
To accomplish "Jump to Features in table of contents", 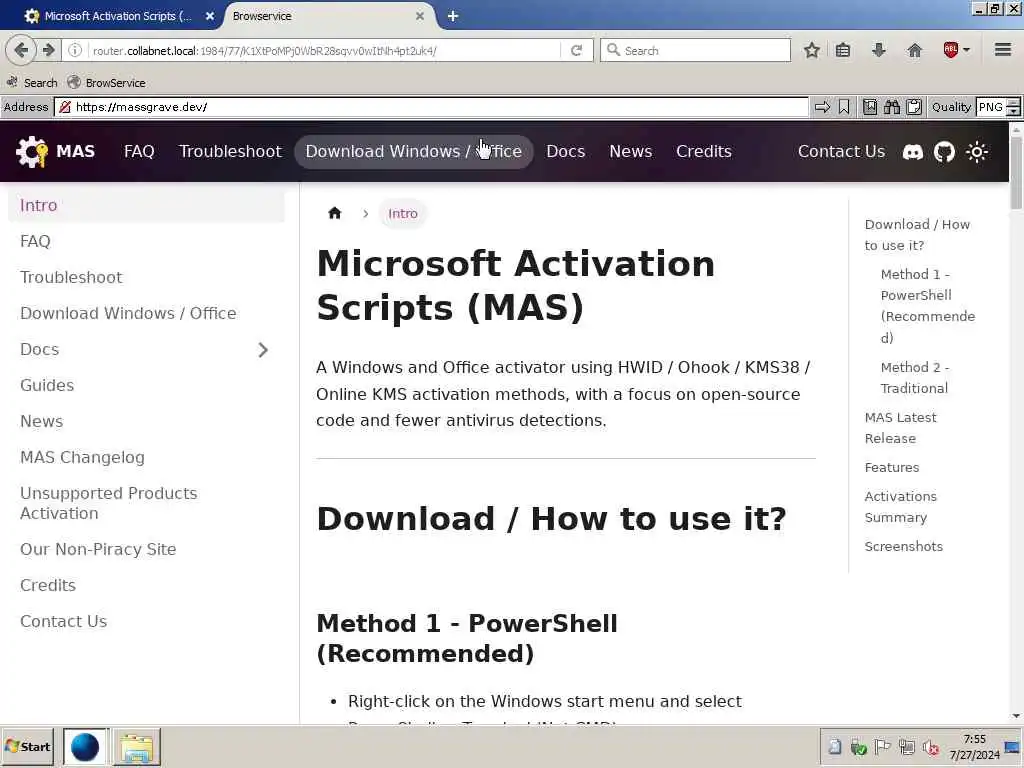I will pyautogui.click(x=891, y=468).
